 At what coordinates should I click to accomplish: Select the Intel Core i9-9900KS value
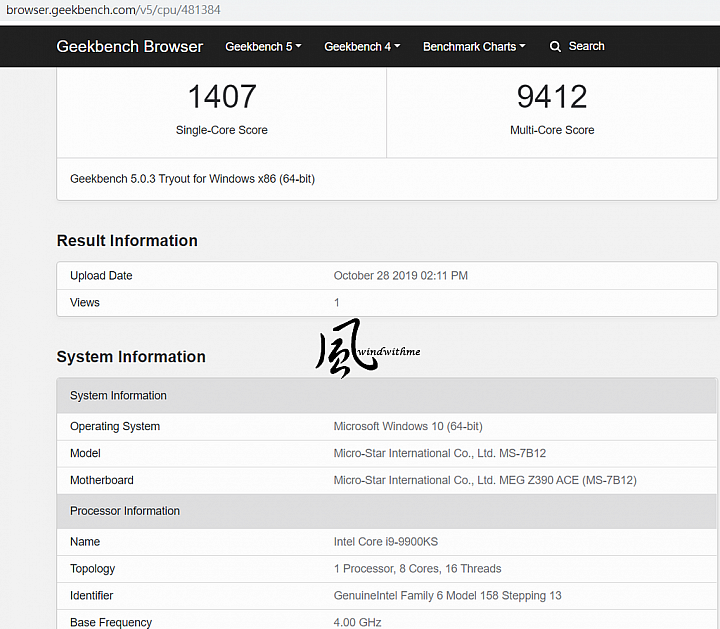tap(386, 542)
